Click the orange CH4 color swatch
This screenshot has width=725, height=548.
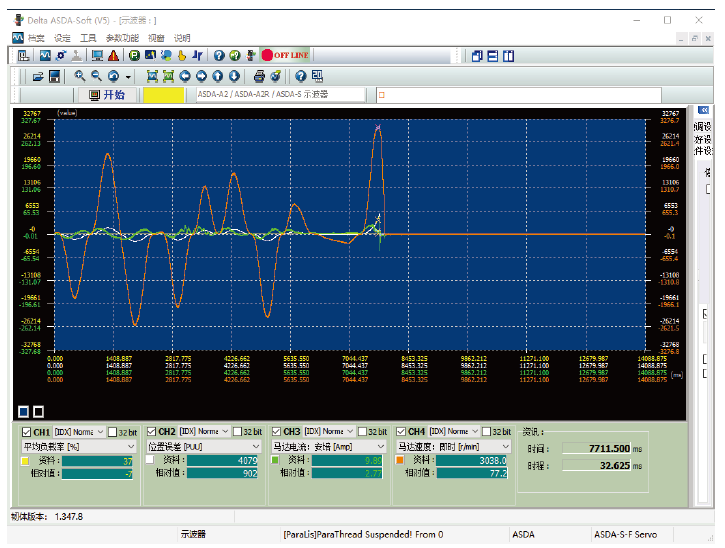(x=401, y=461)
